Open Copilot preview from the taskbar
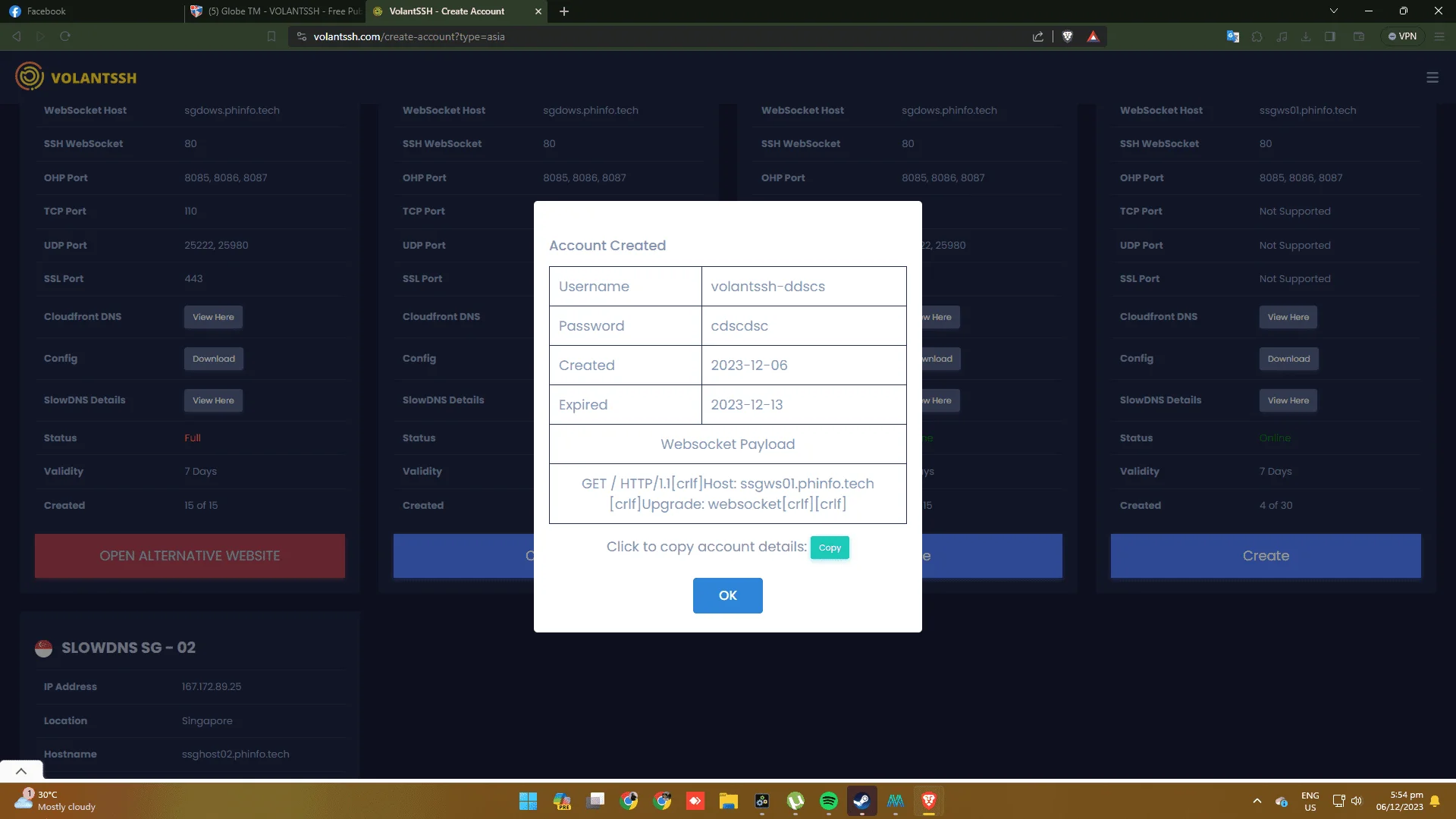The height and width of the screenshot is (819, 1456). (x=562, y=801)
